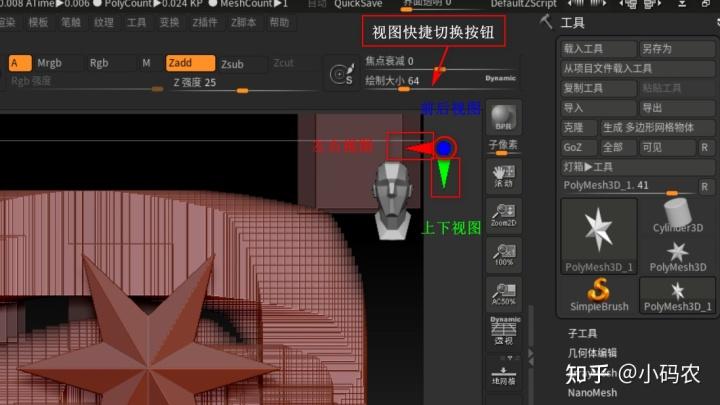
Task: Click the R button beside PolyMesh3D_1 slider
Action: (706, 186)
